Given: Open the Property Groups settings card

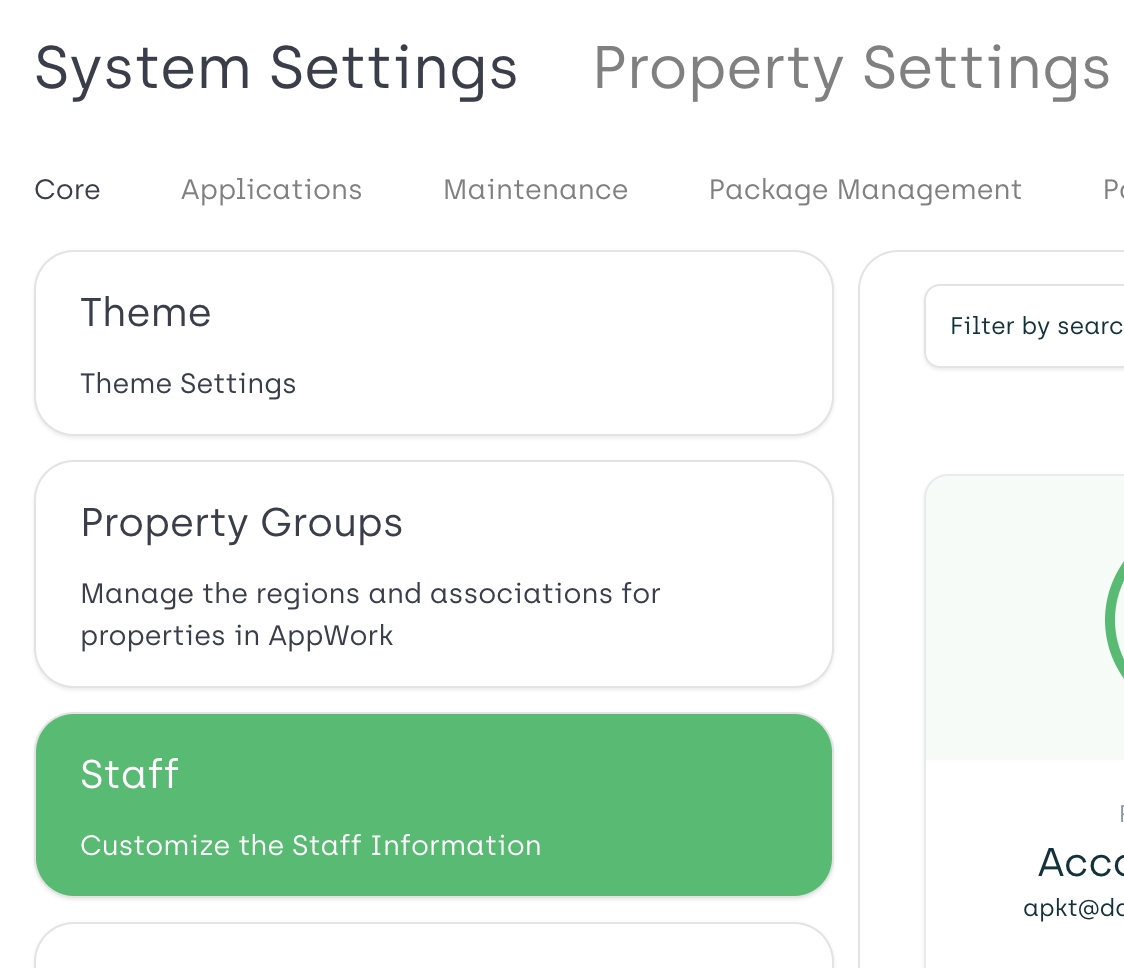Looking at the screenshot, I should pos(434,572).
